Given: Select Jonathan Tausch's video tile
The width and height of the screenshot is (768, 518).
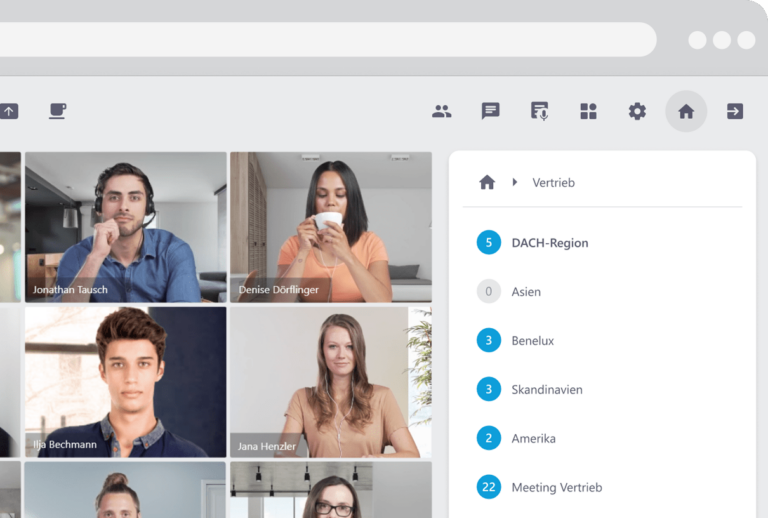Looking at the screenshot, I should [x=126, y=227].
